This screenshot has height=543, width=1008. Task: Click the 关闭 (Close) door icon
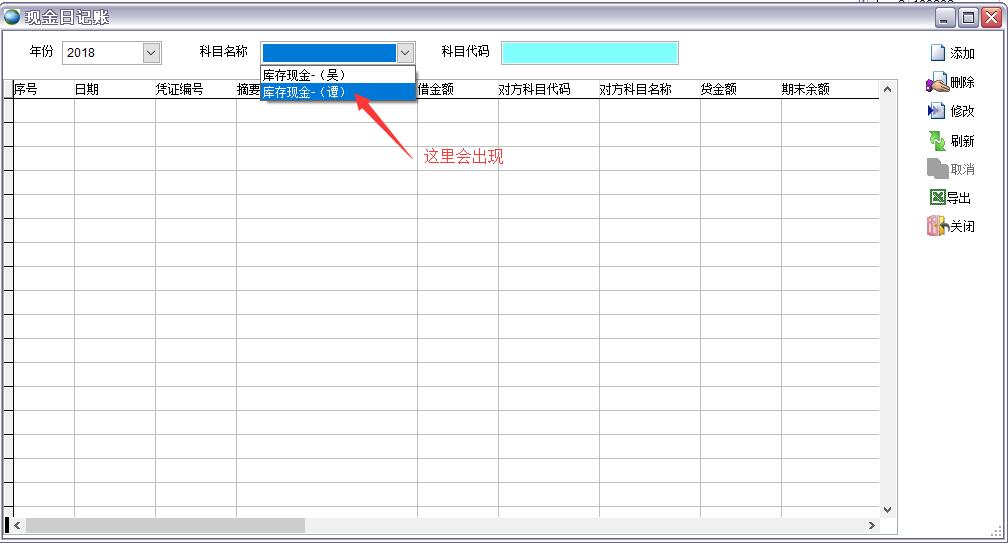pos(937,226)
